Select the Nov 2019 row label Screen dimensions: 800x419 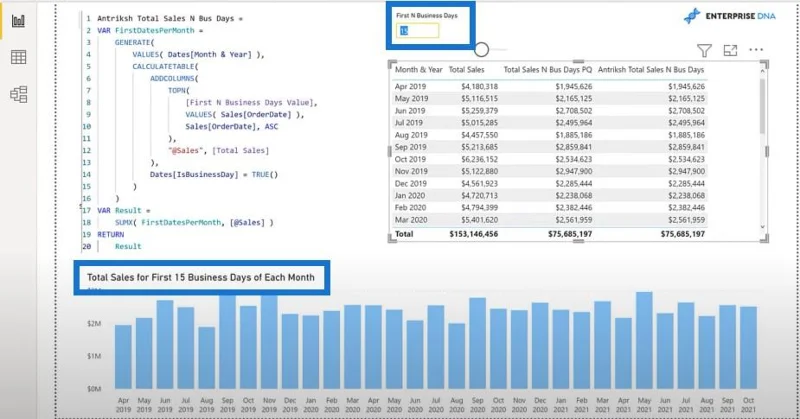(x=411, y=171)
